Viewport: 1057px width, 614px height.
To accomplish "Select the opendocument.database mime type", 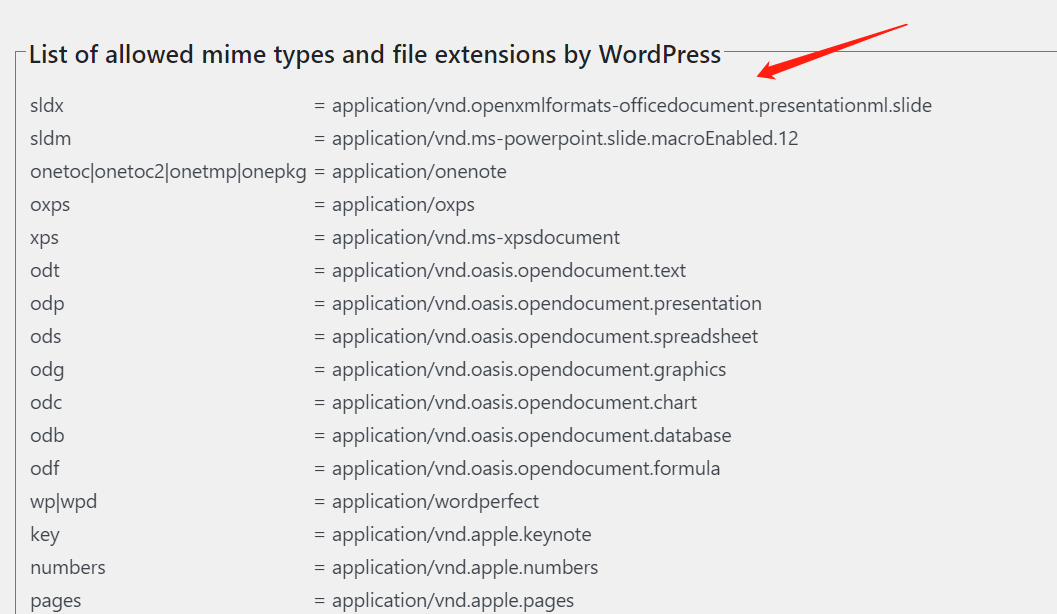I will coord(531,436).
